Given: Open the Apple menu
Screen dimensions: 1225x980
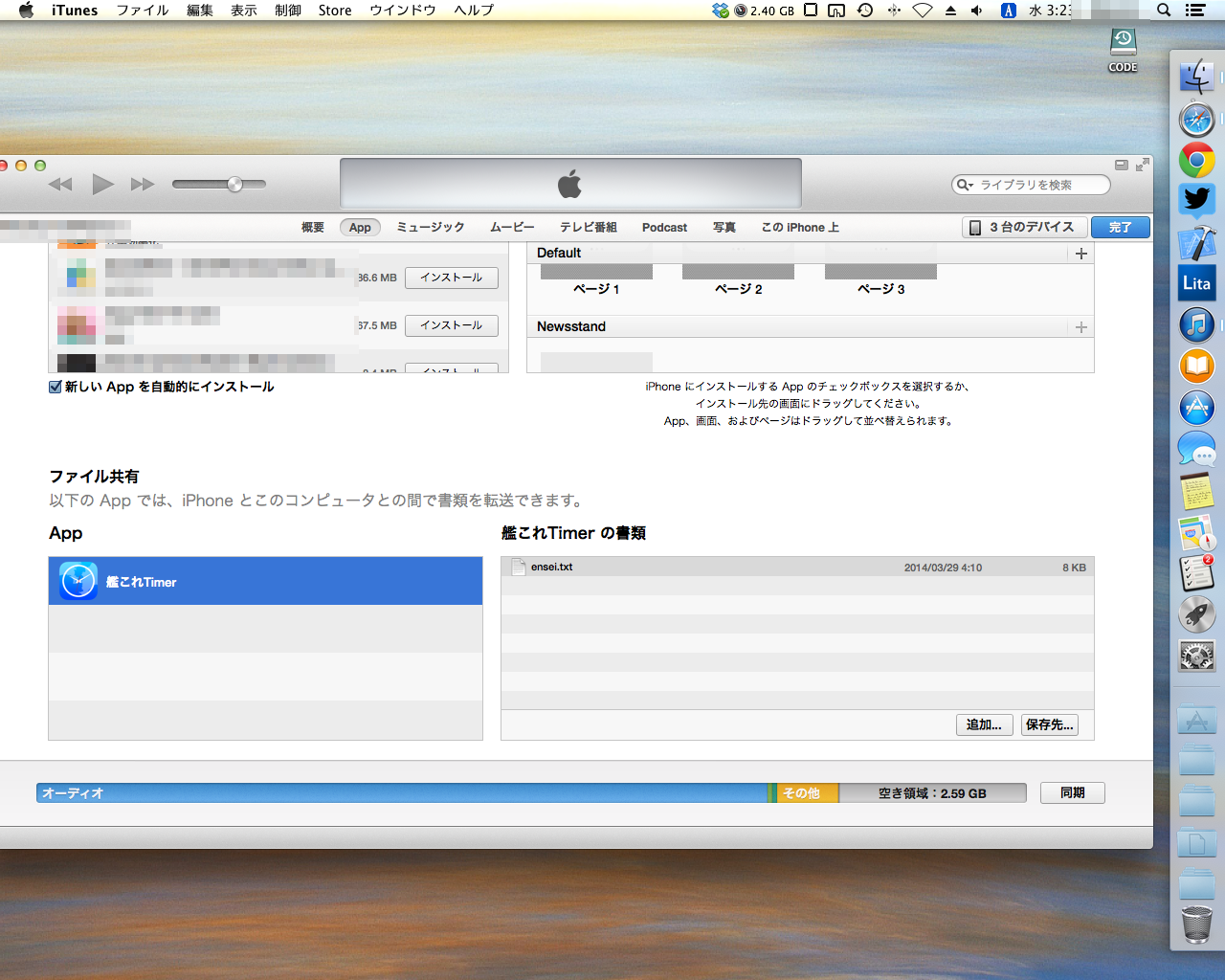Looking at the screenshot, I should tap(26, 10).
